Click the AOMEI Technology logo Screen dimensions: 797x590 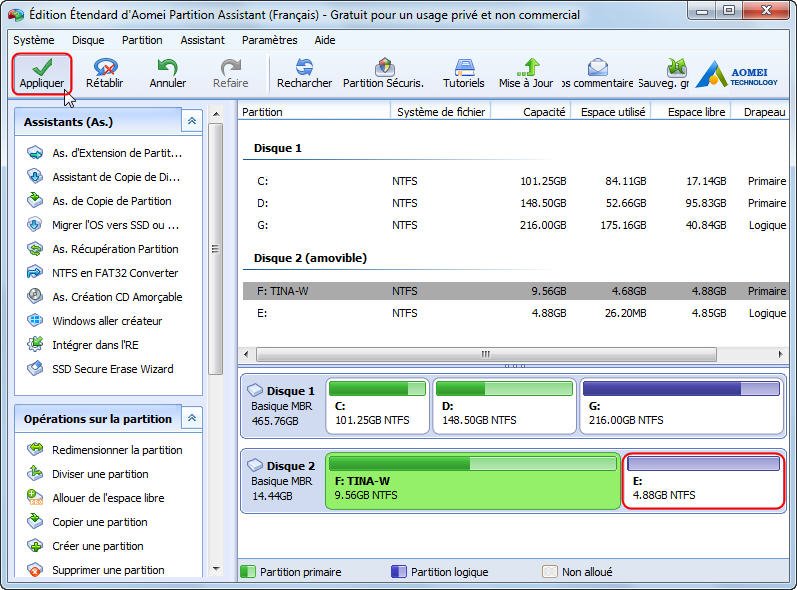pyautogui.click(x=736, y=75)
